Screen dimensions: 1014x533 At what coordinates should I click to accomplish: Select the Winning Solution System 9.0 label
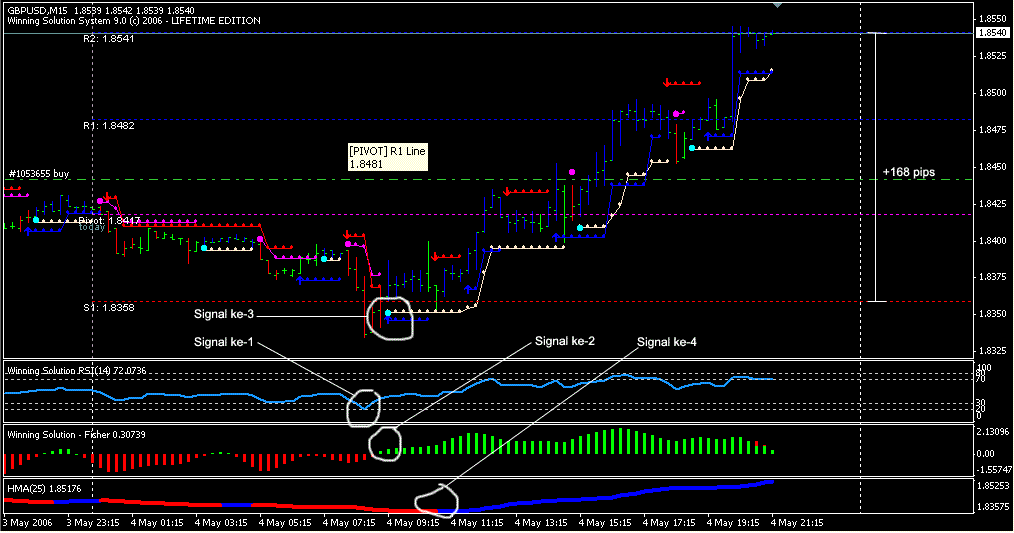(x=134, y=21)
